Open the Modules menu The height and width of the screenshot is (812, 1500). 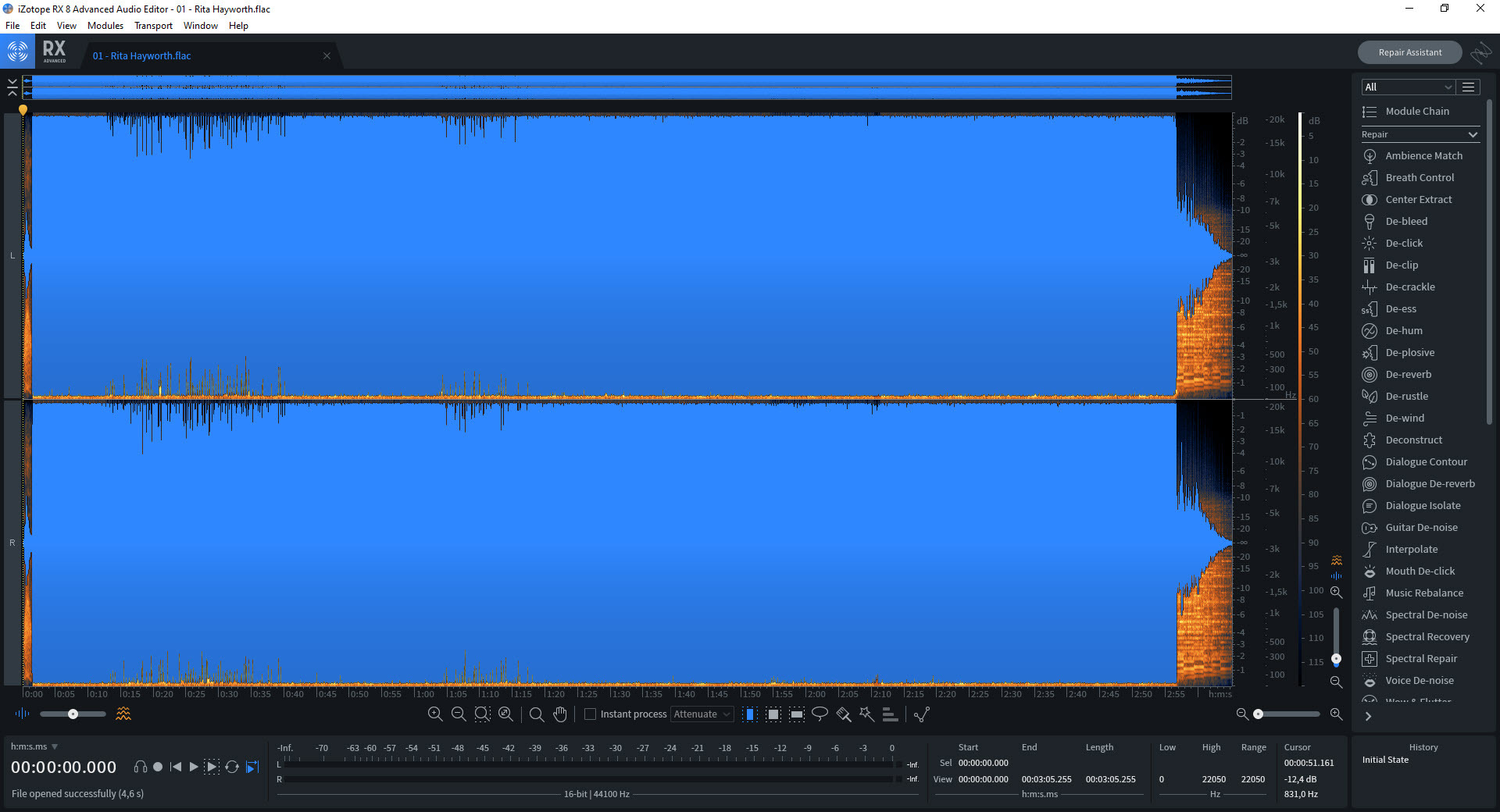(105, 26)
